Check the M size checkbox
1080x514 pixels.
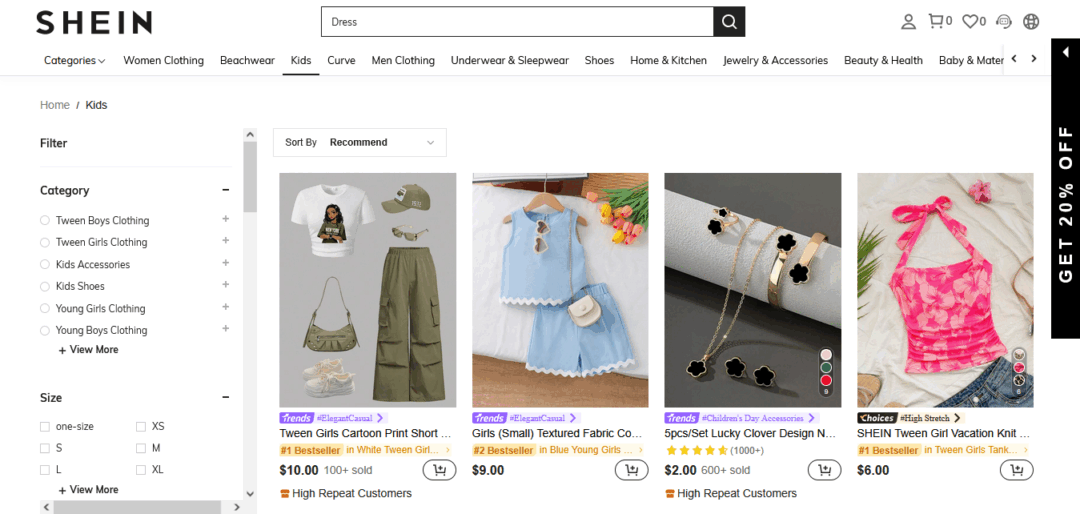141,449
